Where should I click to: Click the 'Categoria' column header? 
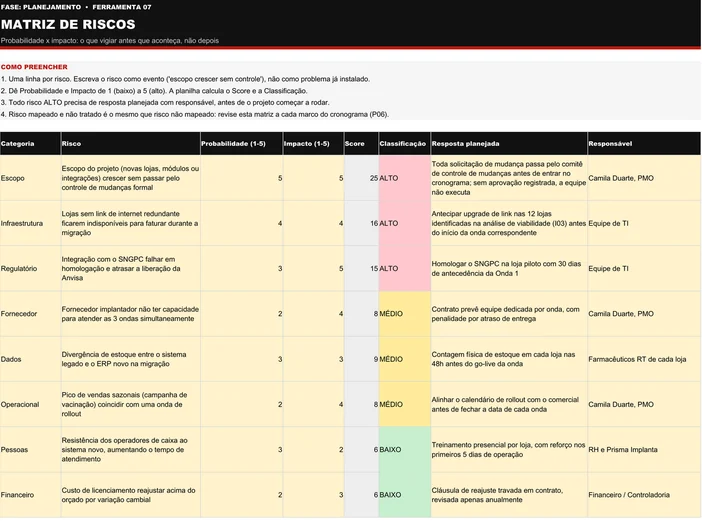(x=30, y=144)
